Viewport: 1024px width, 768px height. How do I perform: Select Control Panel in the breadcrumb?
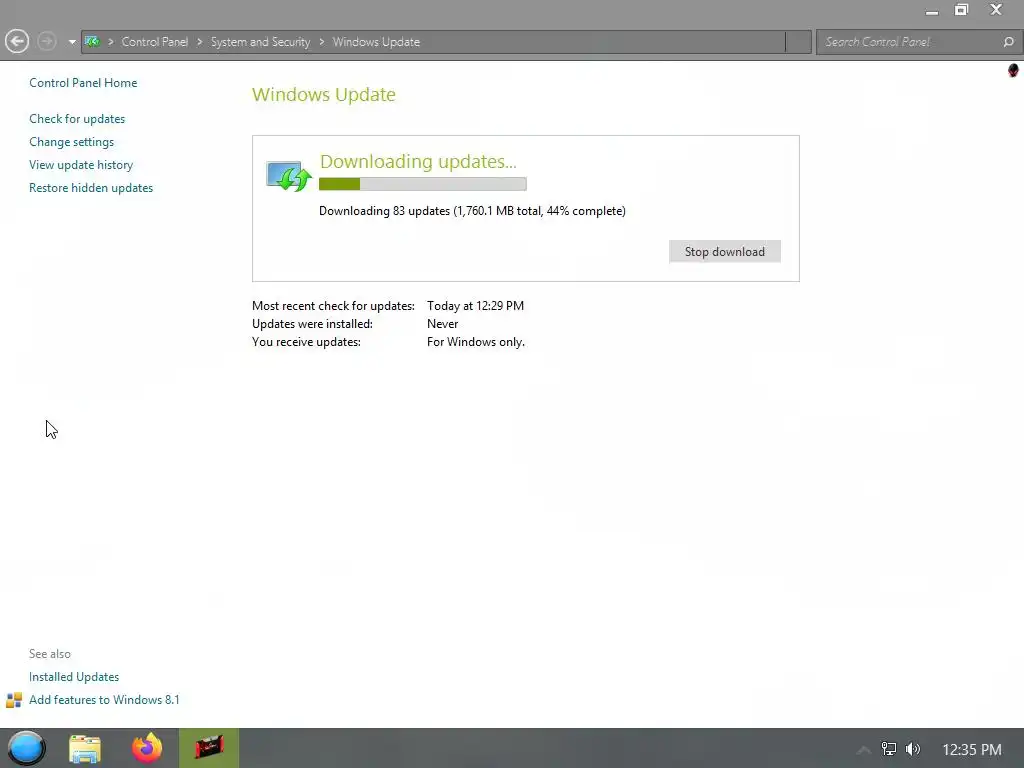[x=155, y=42]
